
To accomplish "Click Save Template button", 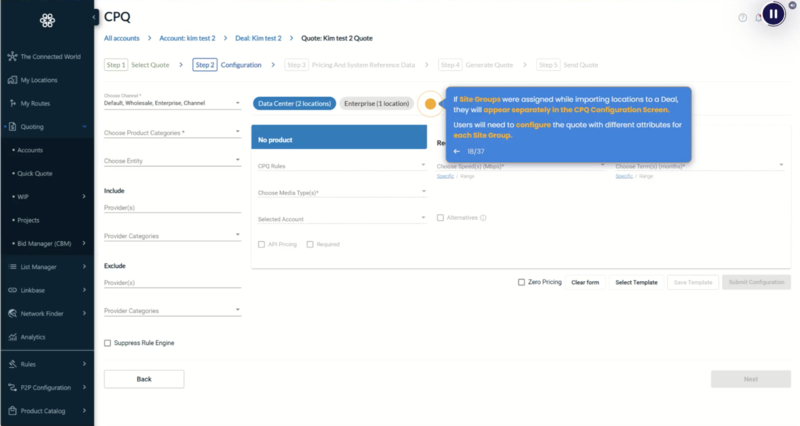I will click(x=693, y=282).
